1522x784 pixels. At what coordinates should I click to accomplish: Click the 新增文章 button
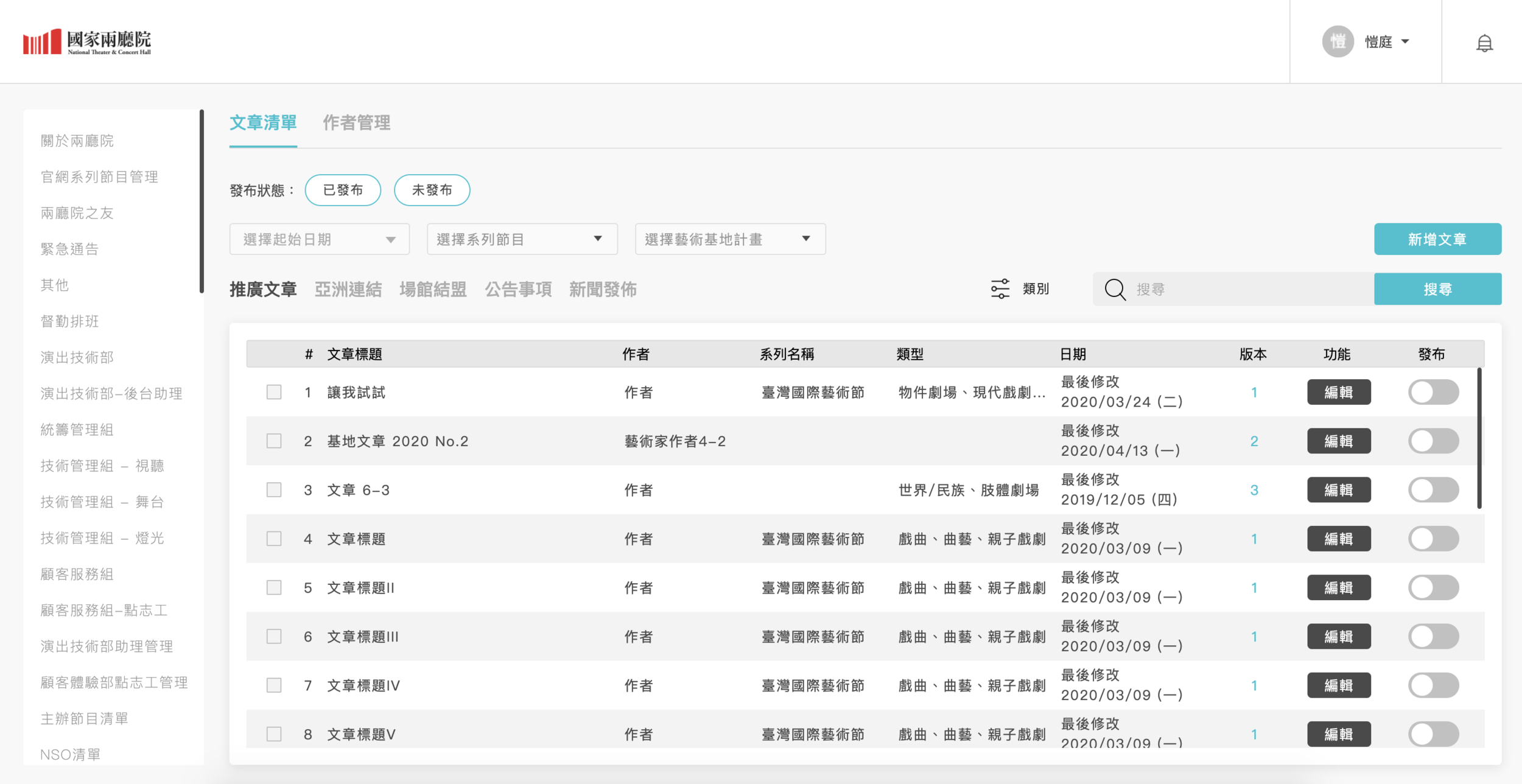pos(1437,239)
